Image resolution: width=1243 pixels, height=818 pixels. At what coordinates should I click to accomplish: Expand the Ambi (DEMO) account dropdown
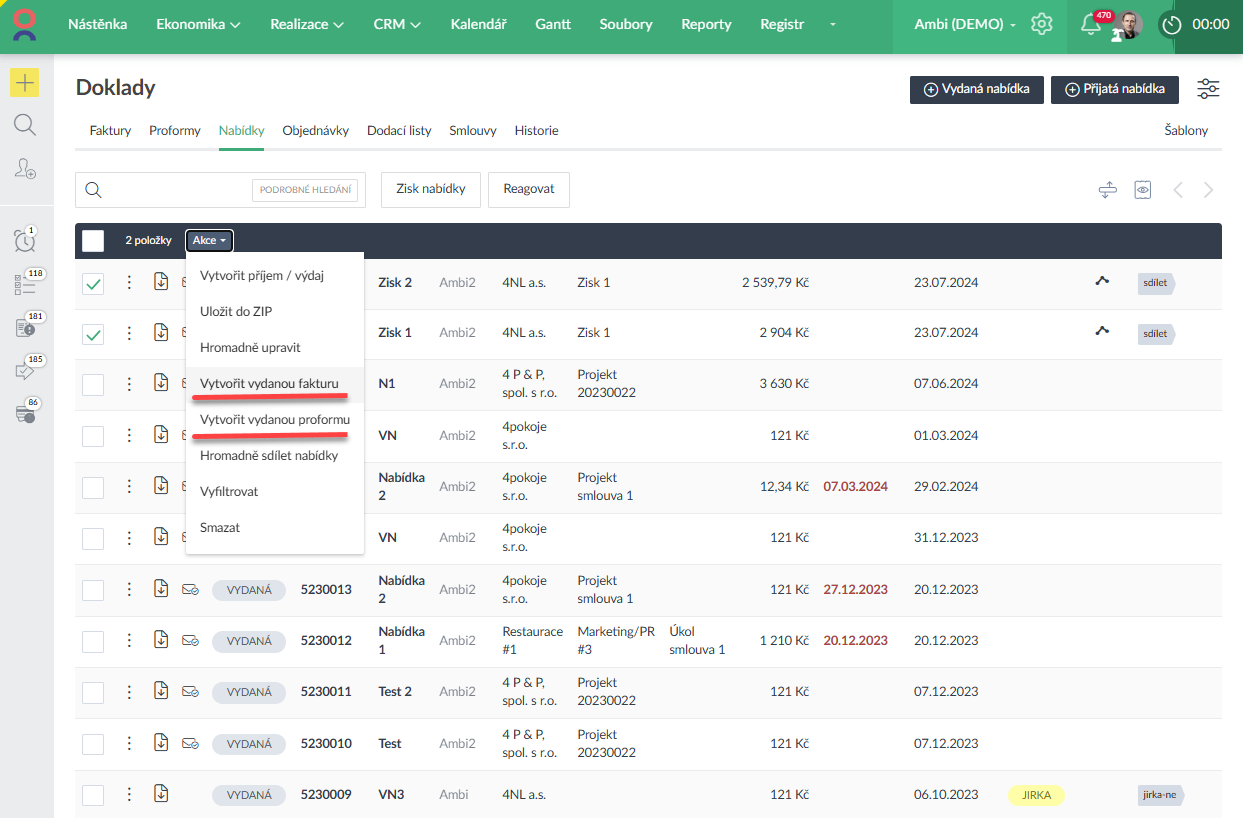965,24
